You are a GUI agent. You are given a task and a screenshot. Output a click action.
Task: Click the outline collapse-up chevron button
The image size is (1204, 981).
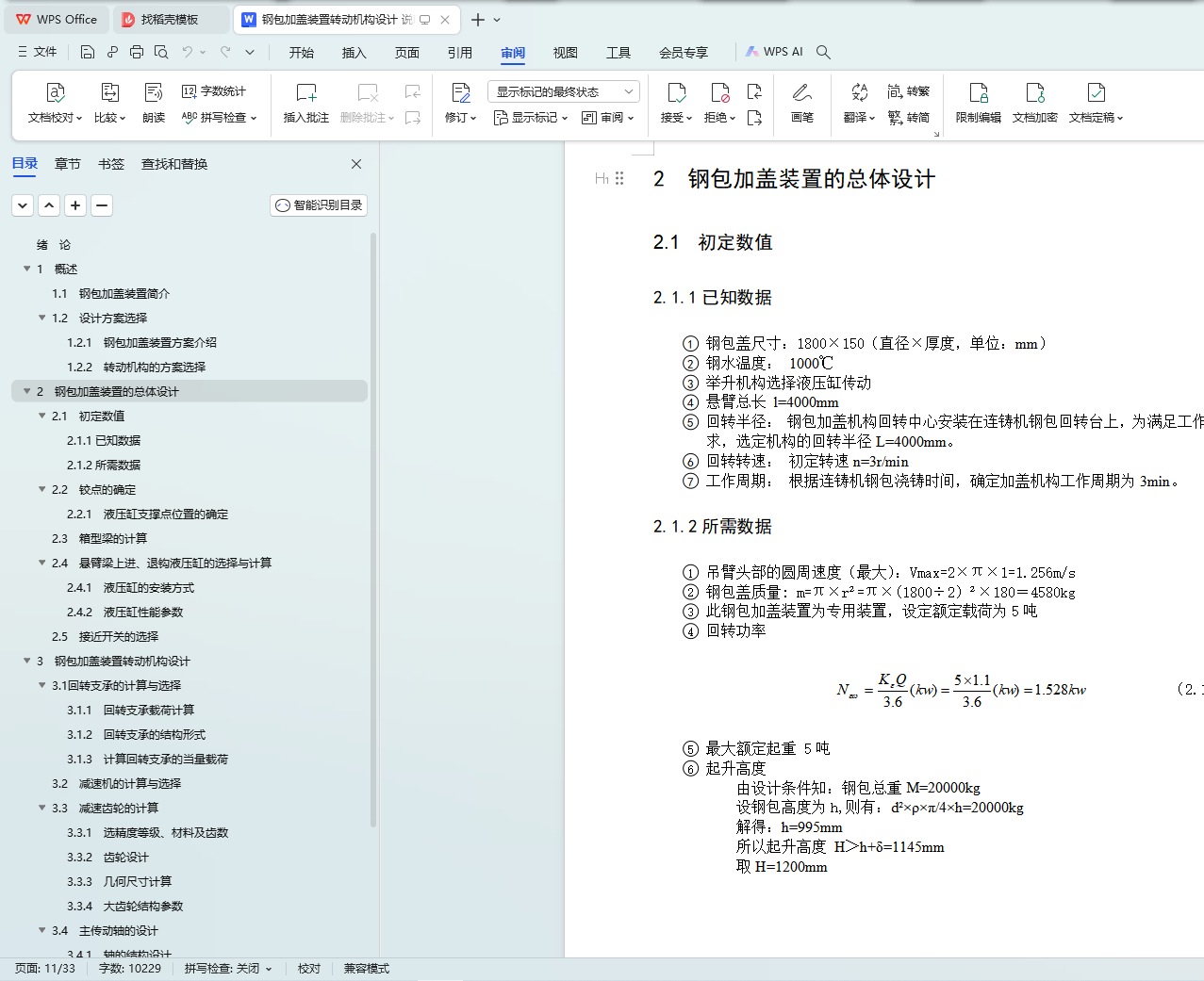tap(49, 205)
